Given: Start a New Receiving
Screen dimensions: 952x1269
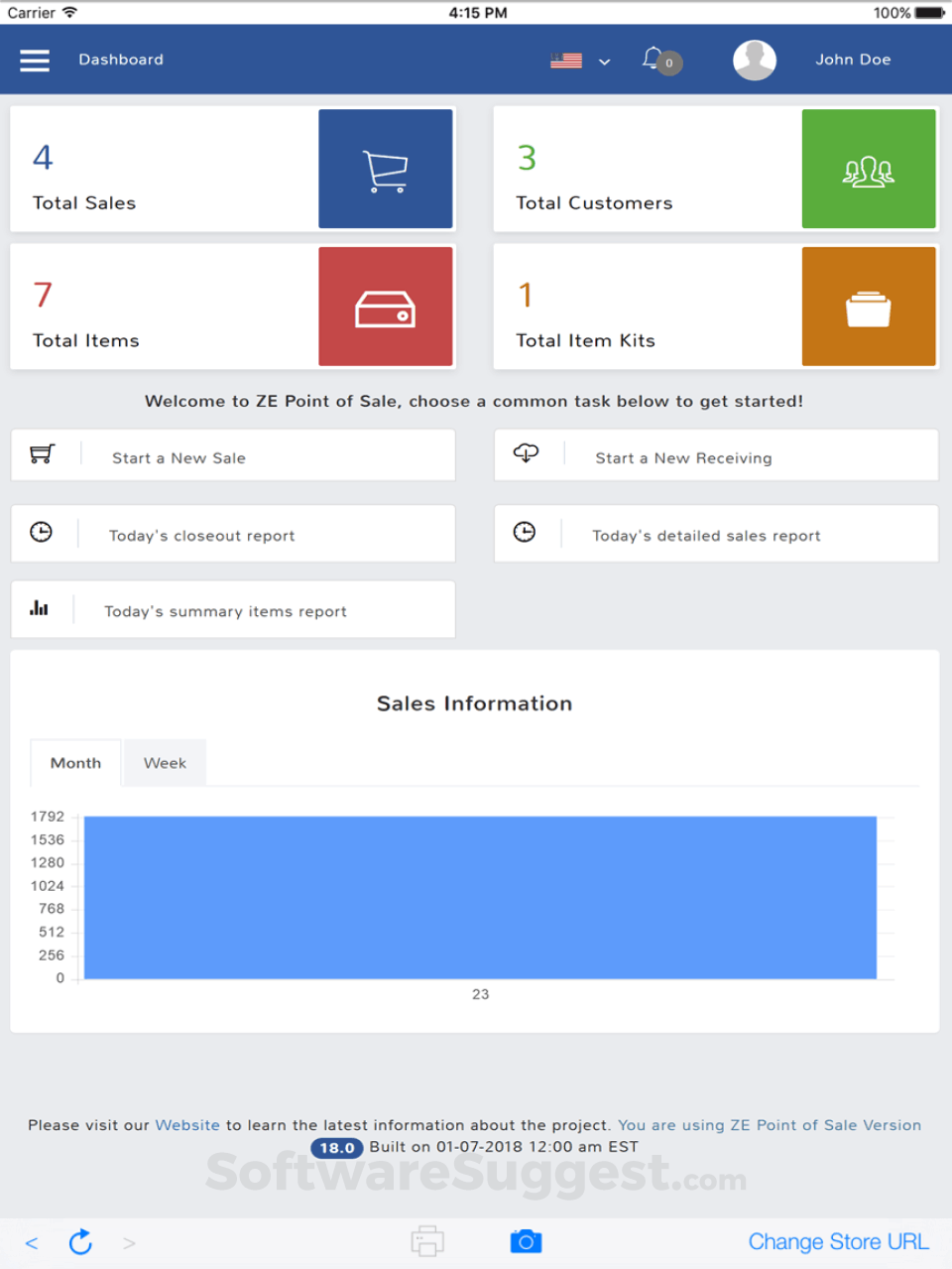Looking at the screenshot, I should coord(716,455).
